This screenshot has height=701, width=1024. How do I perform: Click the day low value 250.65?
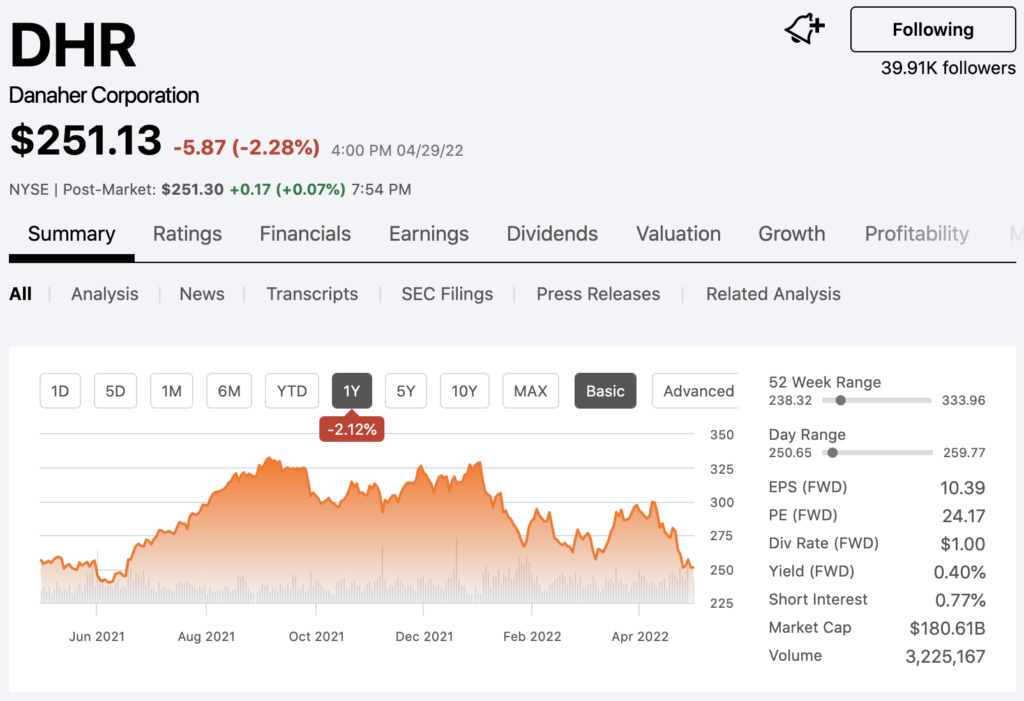click(790, 453)
